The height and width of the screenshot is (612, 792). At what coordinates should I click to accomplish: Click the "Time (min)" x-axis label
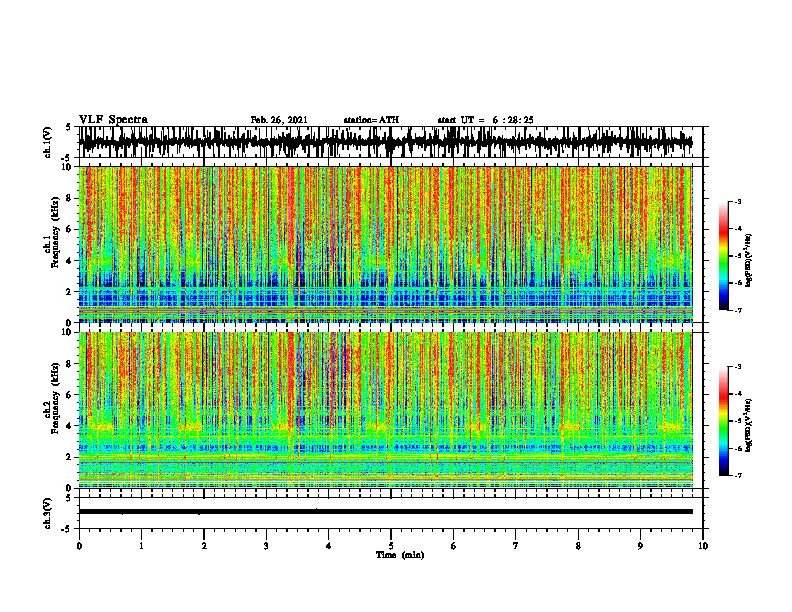point(400,555)
